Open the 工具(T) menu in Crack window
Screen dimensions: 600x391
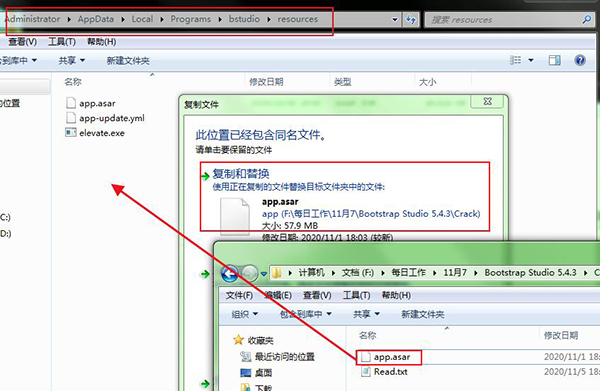[x=356, y=295]
